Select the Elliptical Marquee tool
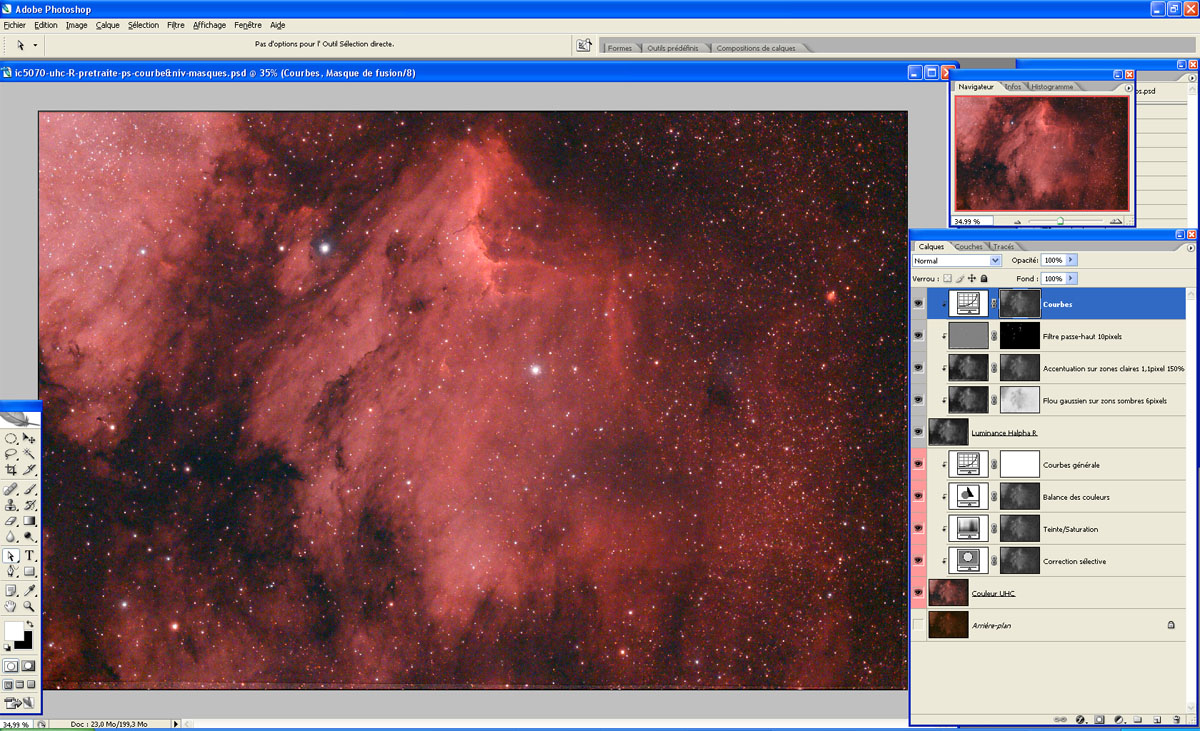 10,438
